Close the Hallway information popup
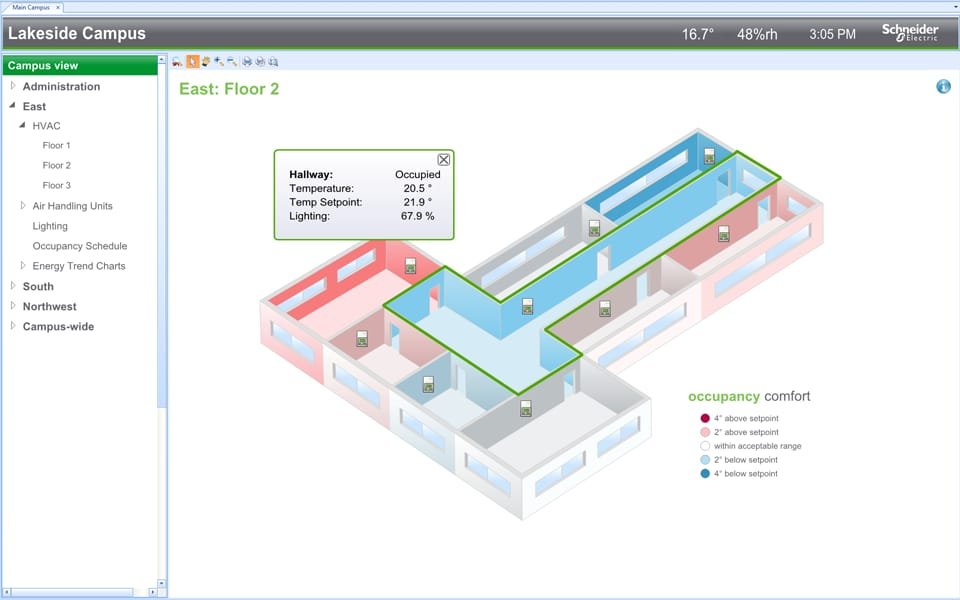960x600 pixels. 443,159
